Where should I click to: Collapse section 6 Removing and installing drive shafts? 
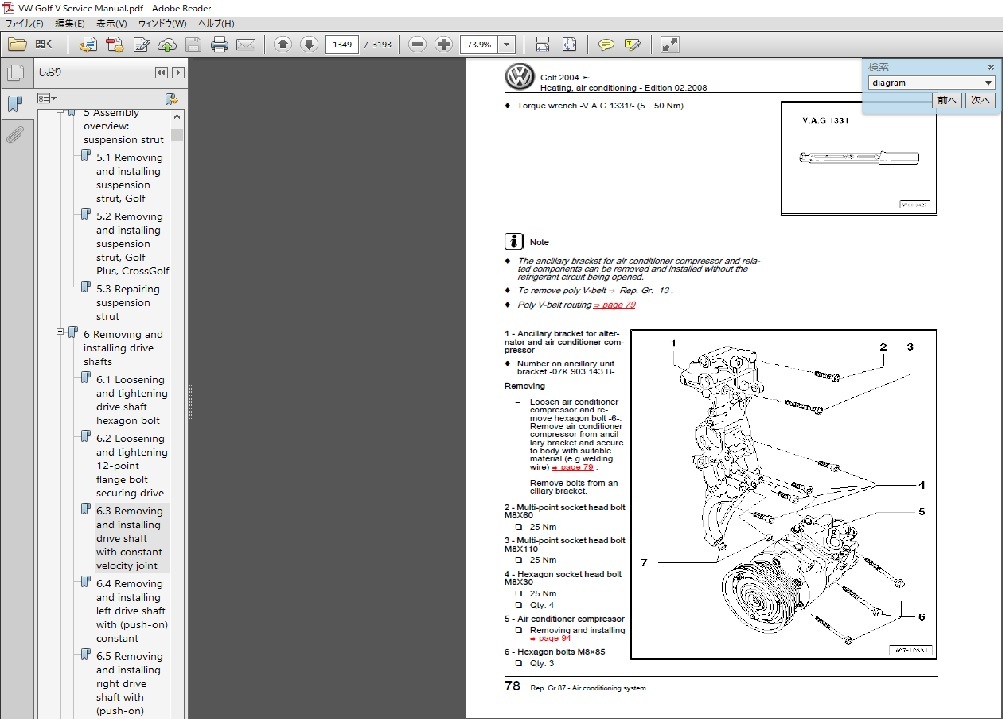60,331
